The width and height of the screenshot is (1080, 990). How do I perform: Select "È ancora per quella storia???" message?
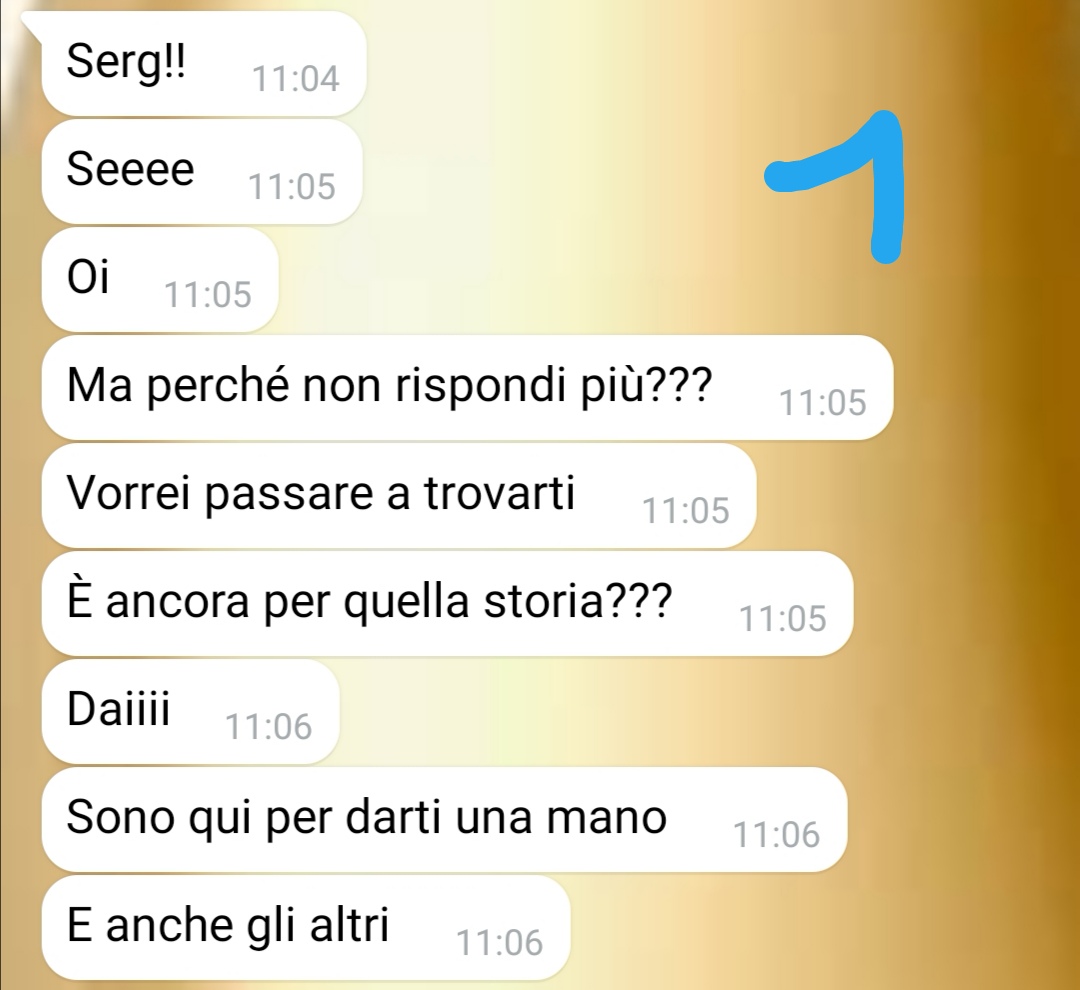(447, 604)
